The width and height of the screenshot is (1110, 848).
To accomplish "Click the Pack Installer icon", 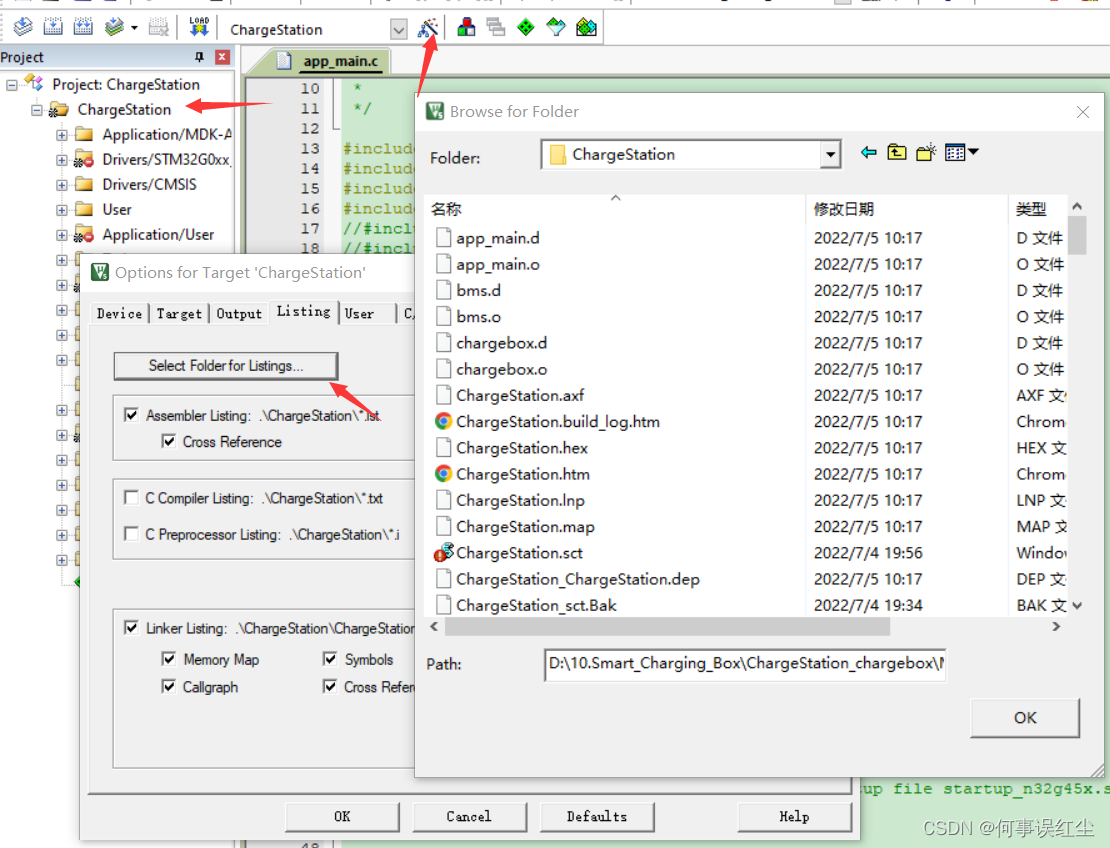I will pos(586,28).
